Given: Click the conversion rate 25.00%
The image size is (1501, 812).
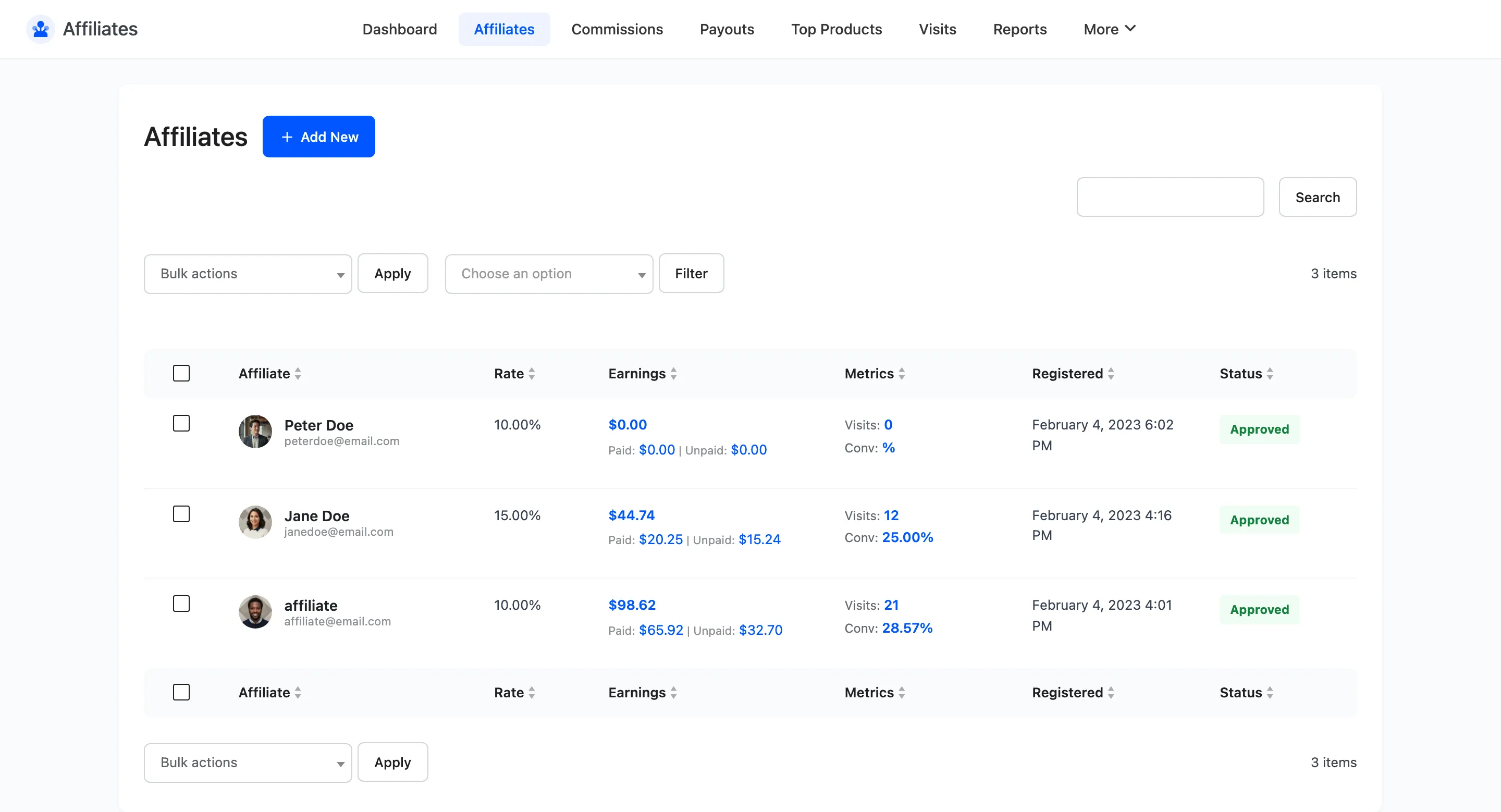Looking at the screenshot, I should (x=907, y=538).
